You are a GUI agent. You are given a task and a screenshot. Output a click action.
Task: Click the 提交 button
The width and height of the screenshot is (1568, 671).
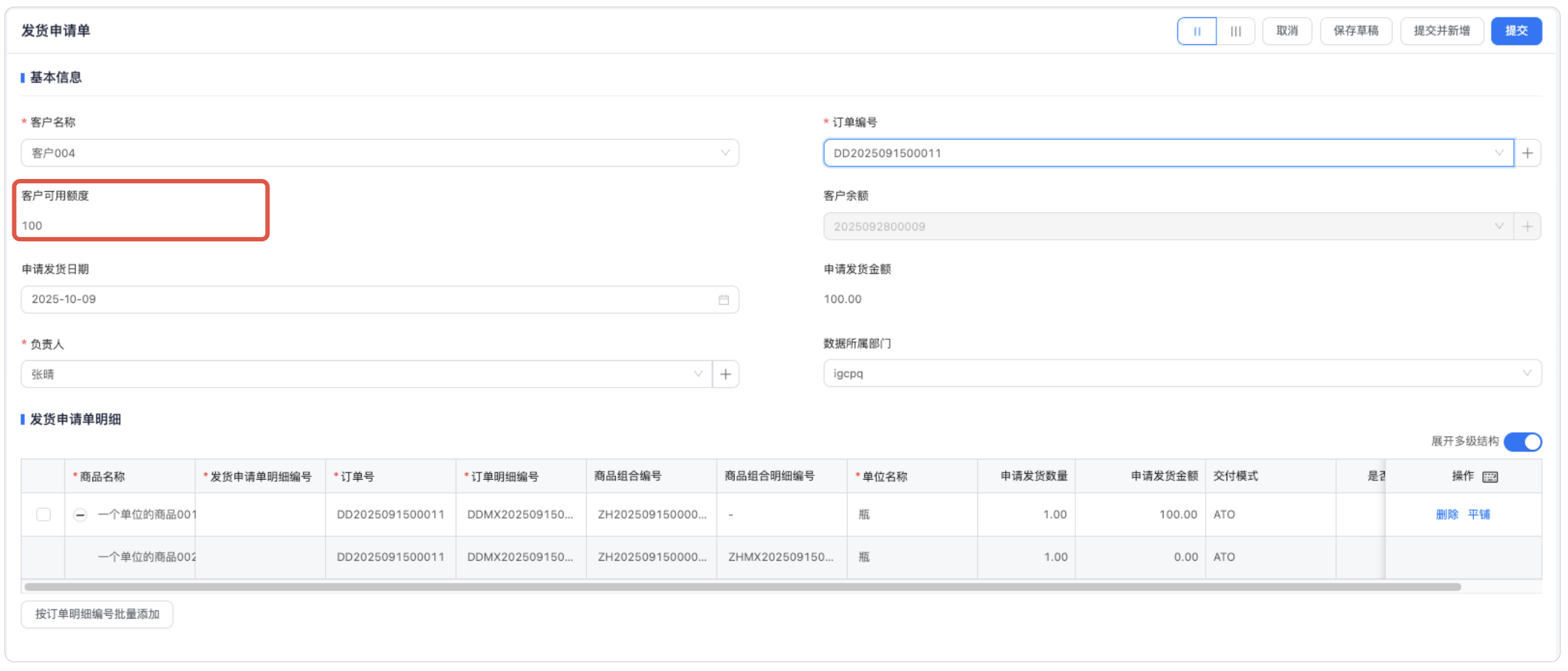coord(1516,31)
